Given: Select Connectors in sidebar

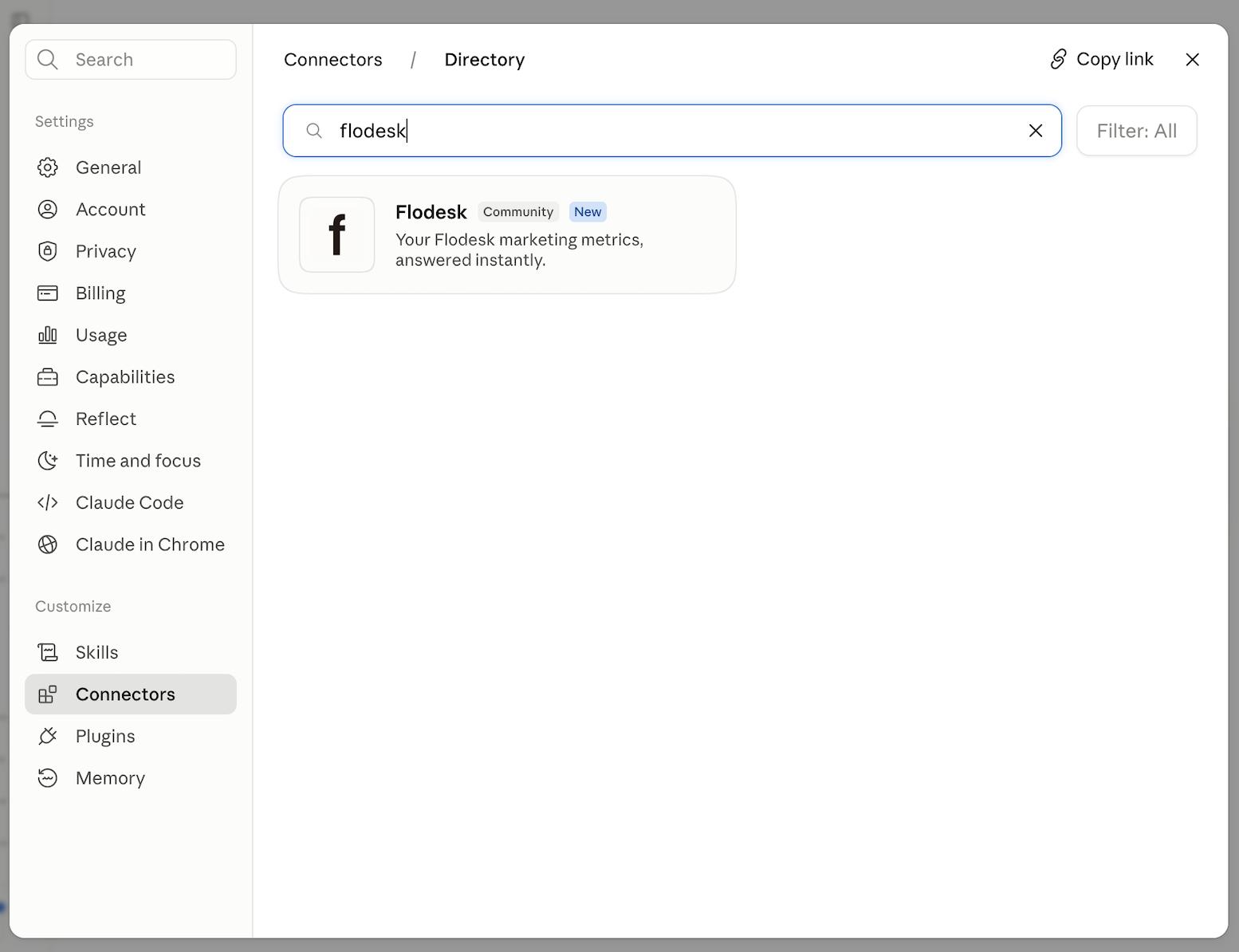Looking at the screenshot, I should click(x=131, y=694).
